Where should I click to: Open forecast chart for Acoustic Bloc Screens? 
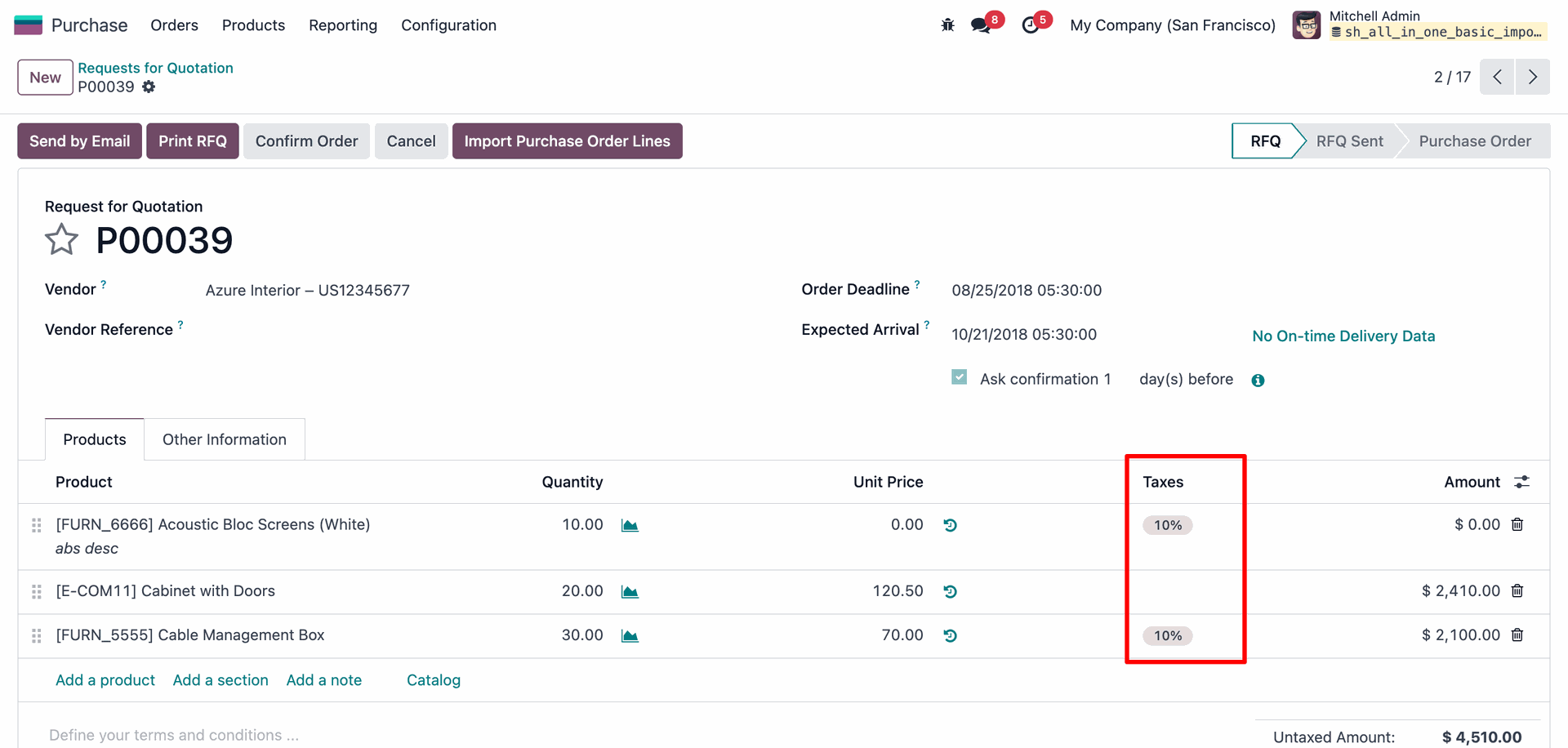coord(630,525)
